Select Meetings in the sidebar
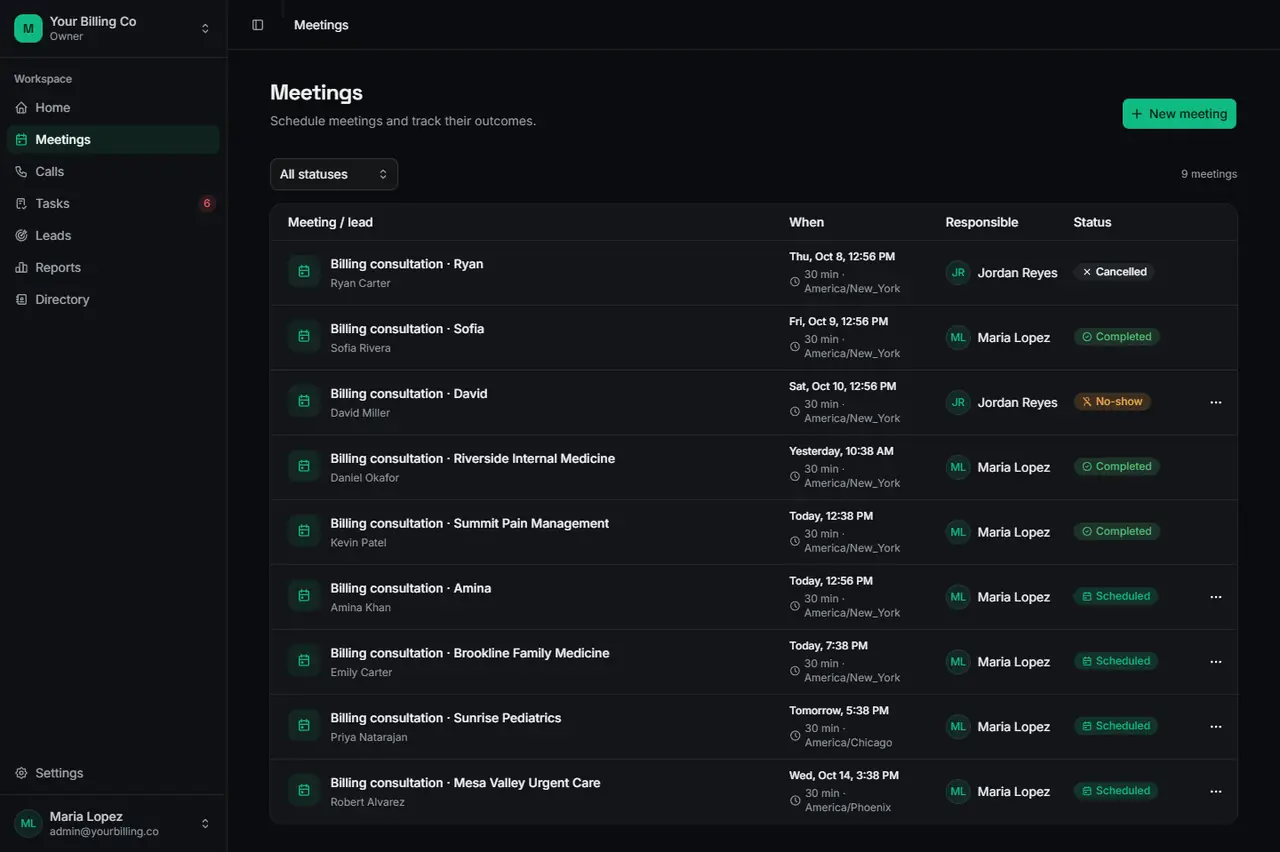The image size is (1280, 852). pos(113,140)
